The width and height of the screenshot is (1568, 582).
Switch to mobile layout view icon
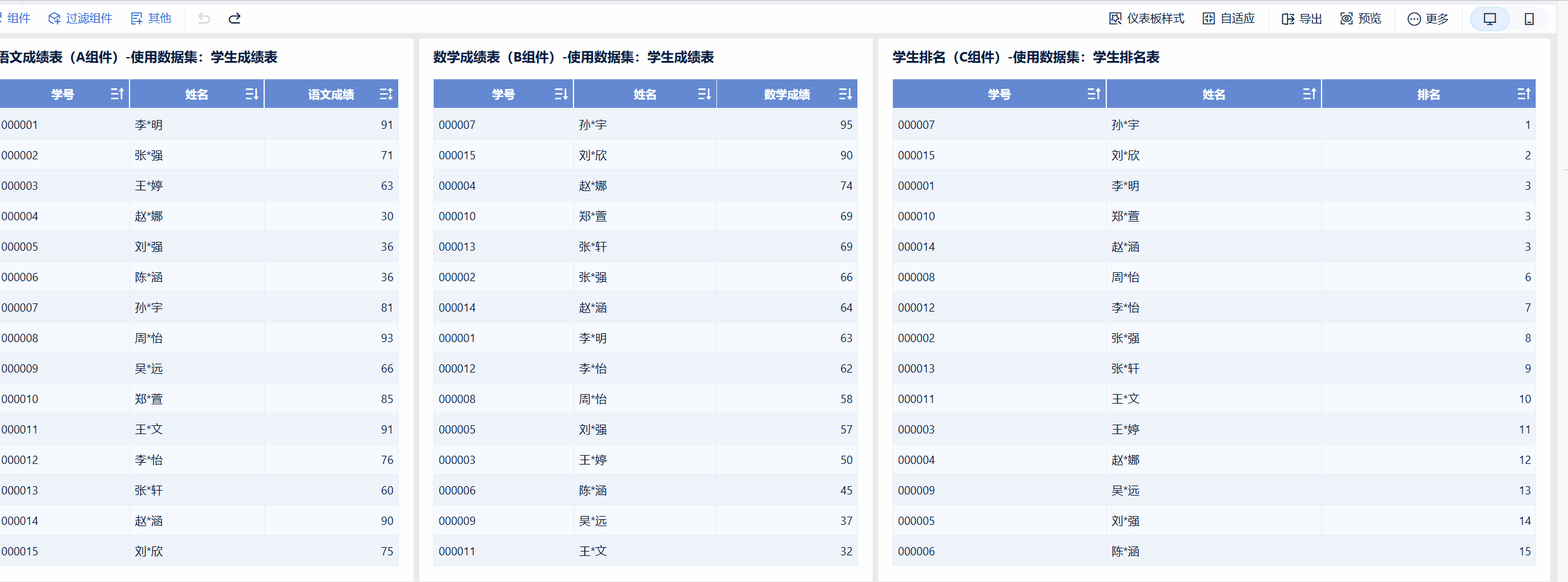coord(1529,18)
